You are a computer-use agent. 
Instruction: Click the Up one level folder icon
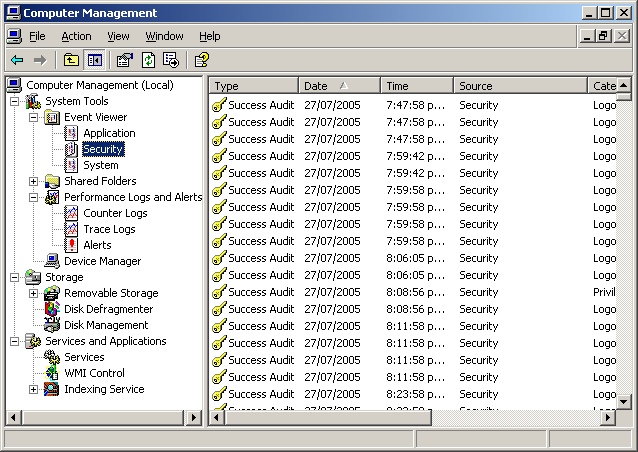pos(71,60)
